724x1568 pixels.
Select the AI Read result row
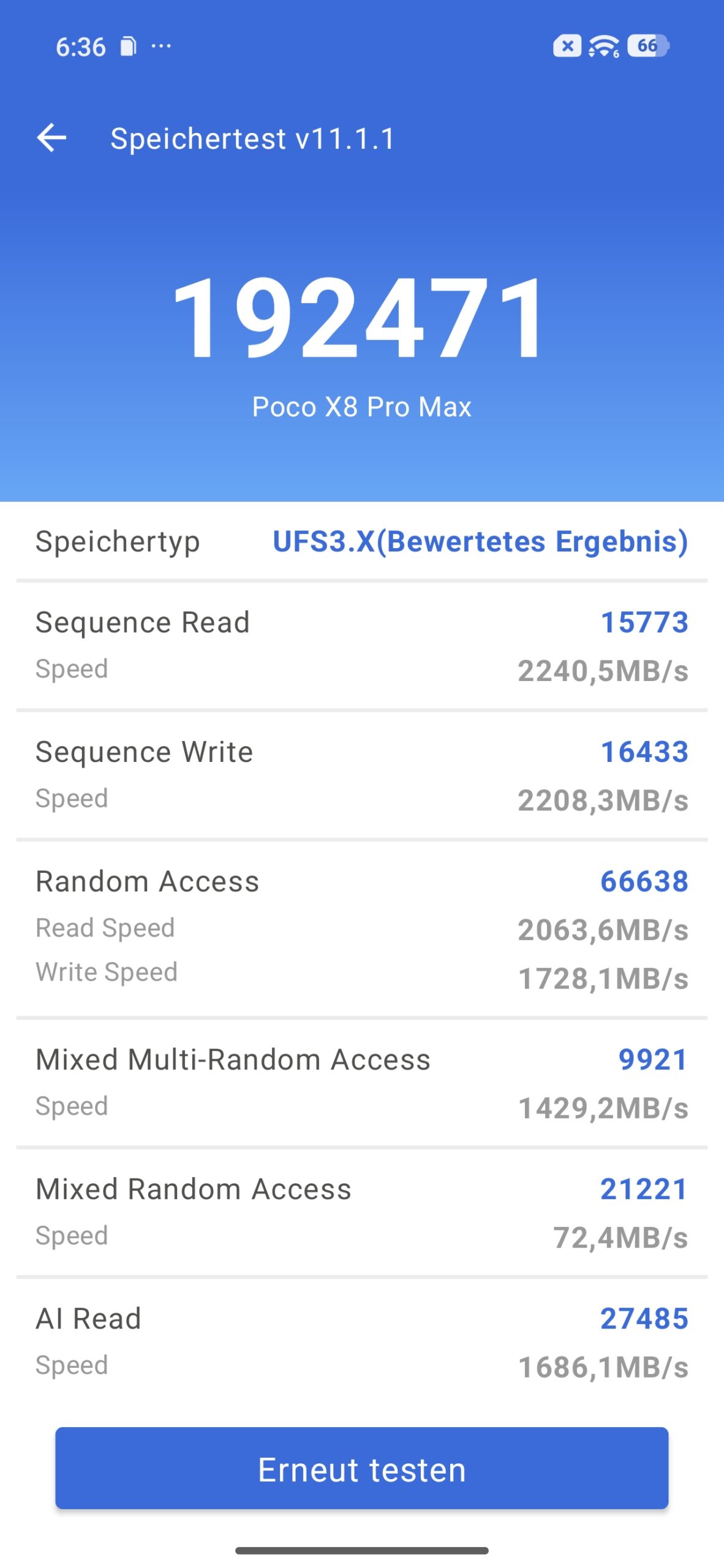click(x=361, y=1341)
